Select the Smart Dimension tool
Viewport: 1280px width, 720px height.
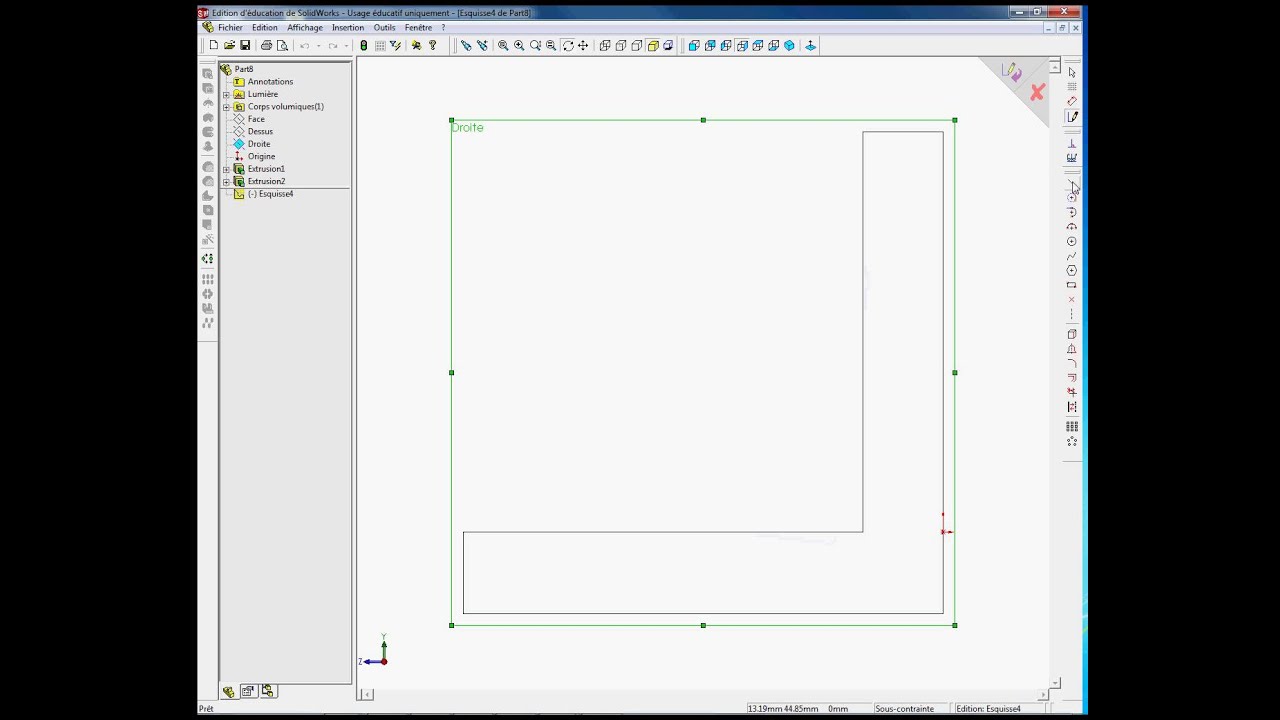(1072, 101)
